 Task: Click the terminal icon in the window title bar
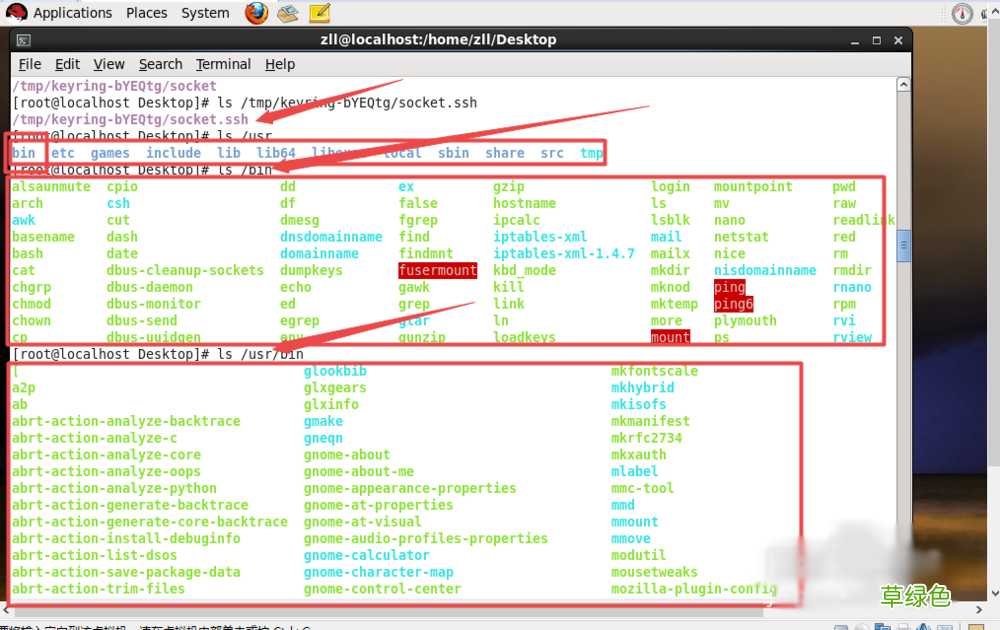[23, 39]
